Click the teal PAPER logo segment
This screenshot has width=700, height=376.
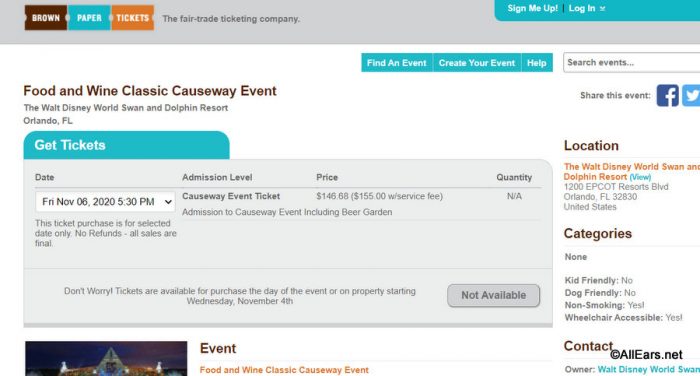click(x=89, y=18)
